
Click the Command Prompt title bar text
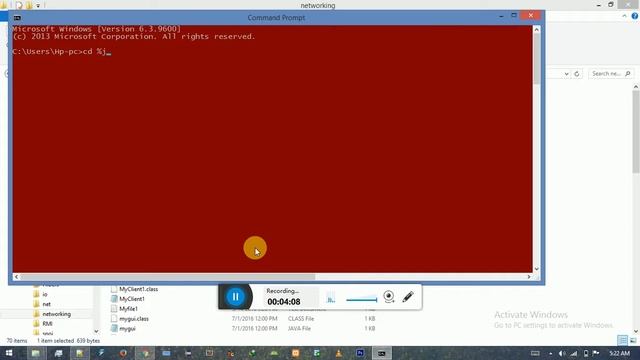[276, 18]
